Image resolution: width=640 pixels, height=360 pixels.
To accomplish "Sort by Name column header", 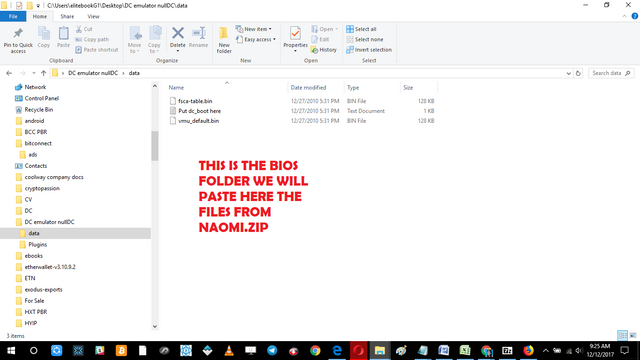I will pyautogui.click(x=176, y=87).
